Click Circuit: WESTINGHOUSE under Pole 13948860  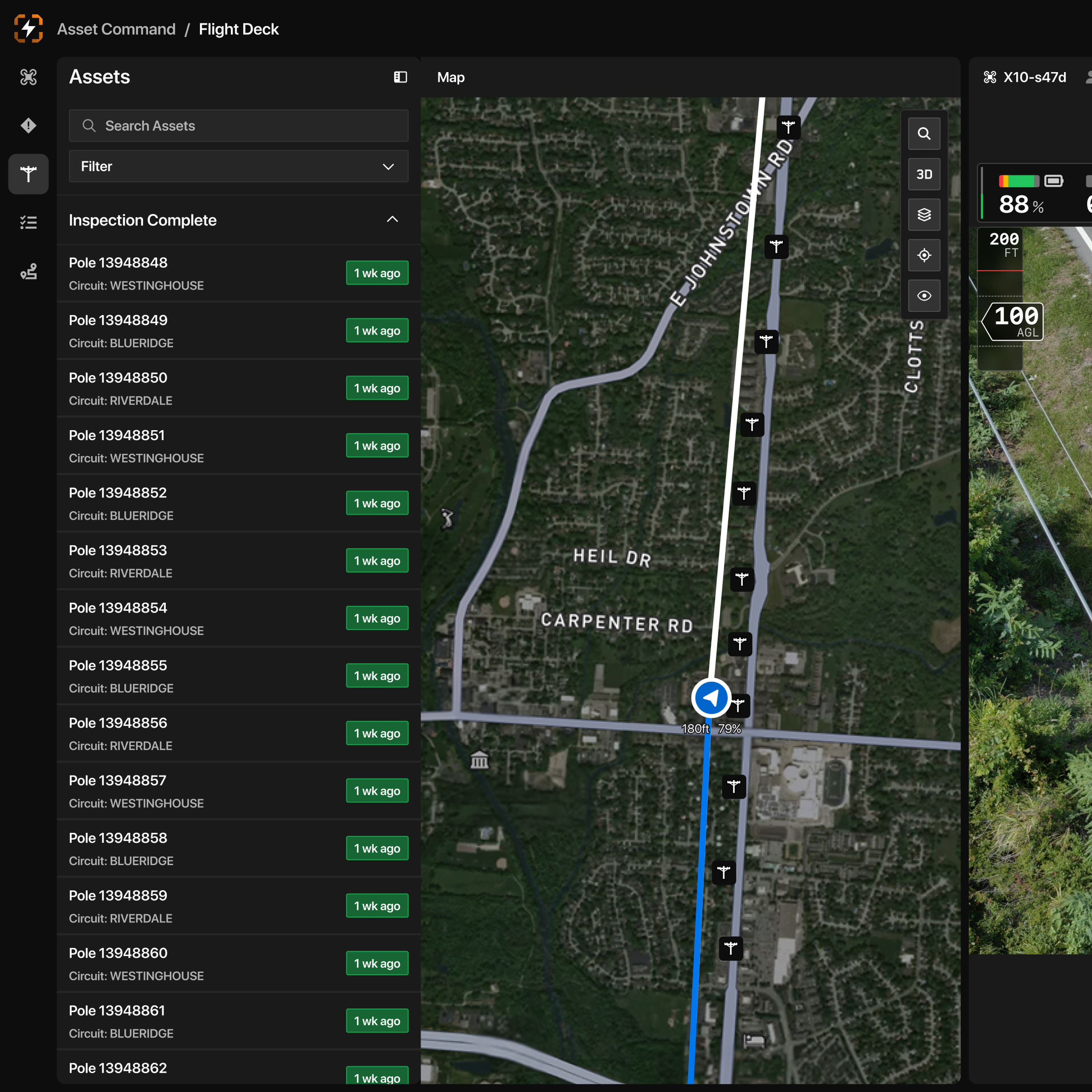pos(136,976)
